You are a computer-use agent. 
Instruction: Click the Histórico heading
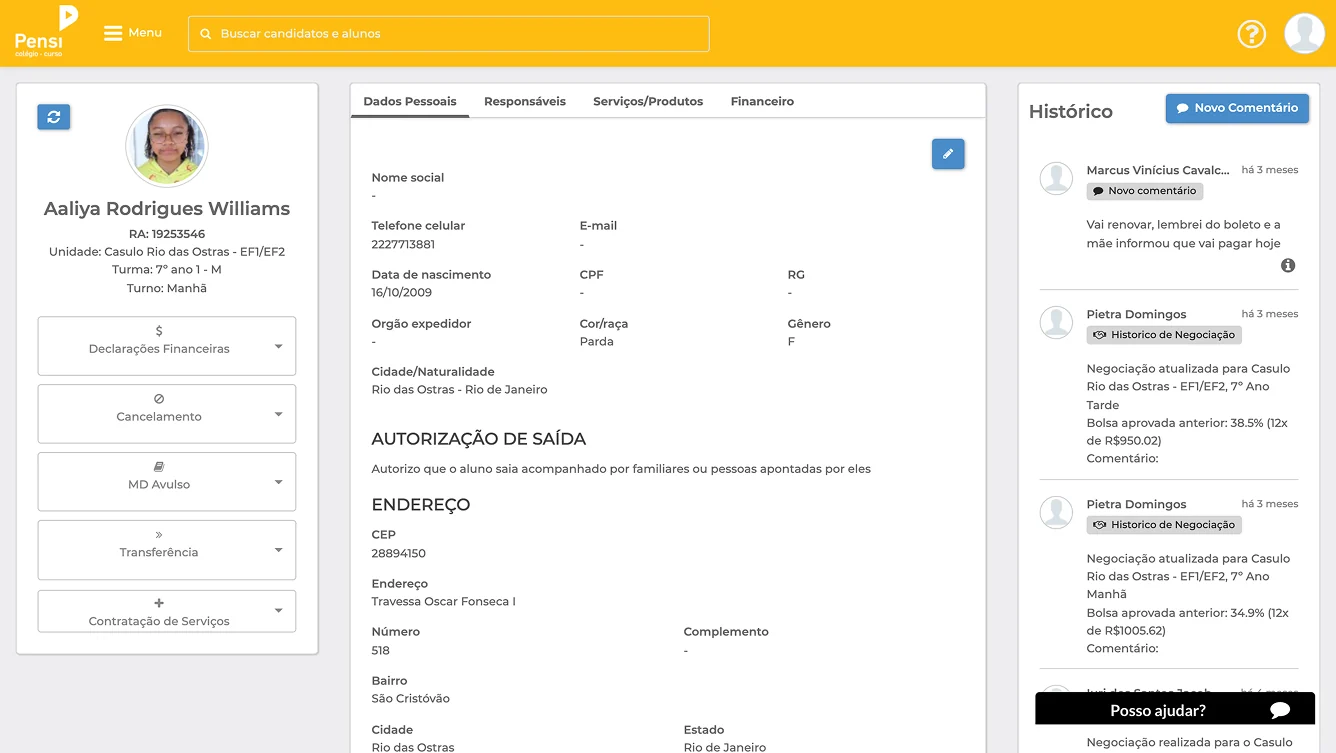(1071, 111)
